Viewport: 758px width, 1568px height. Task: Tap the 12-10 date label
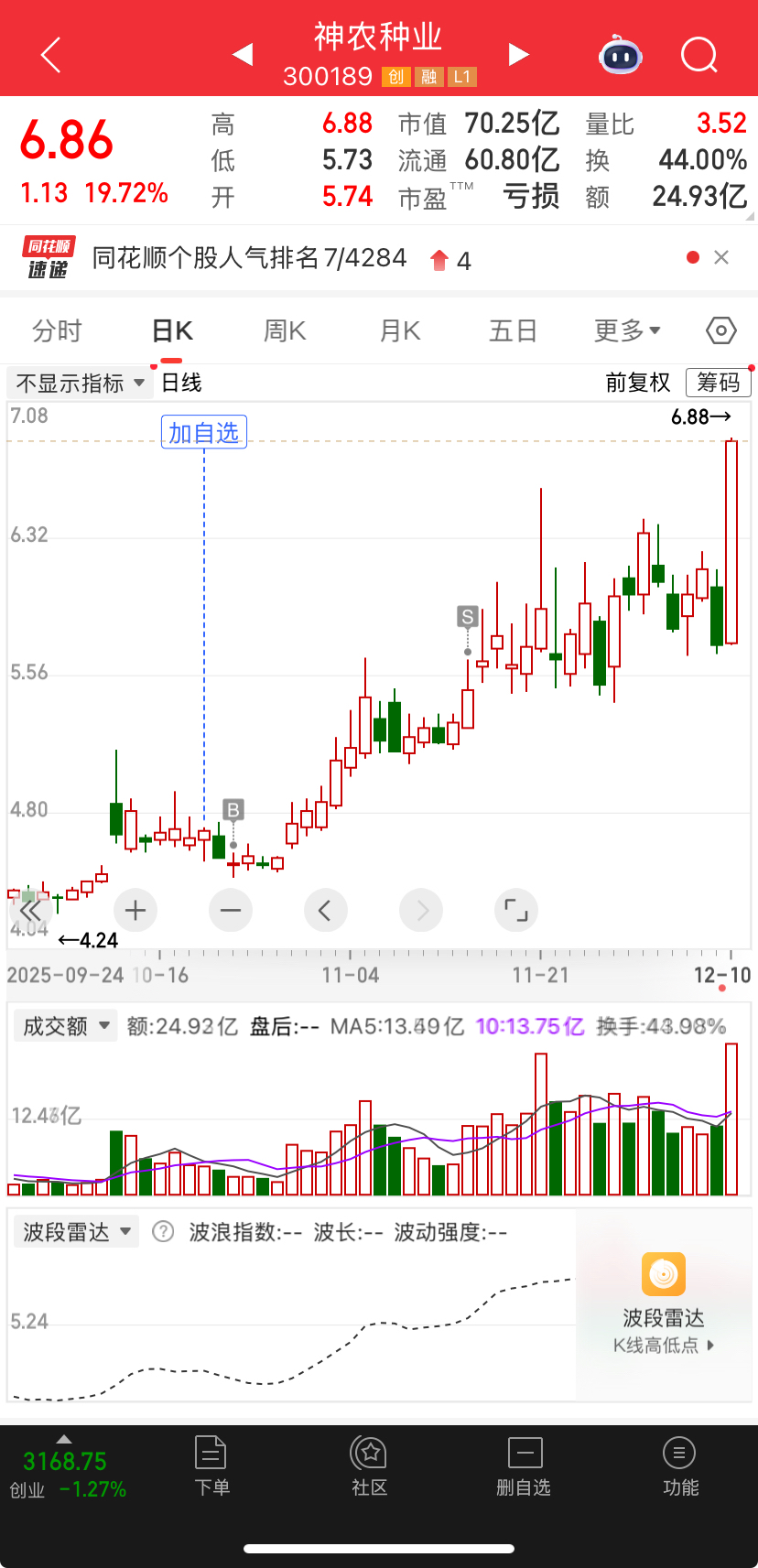pos(722,975)
